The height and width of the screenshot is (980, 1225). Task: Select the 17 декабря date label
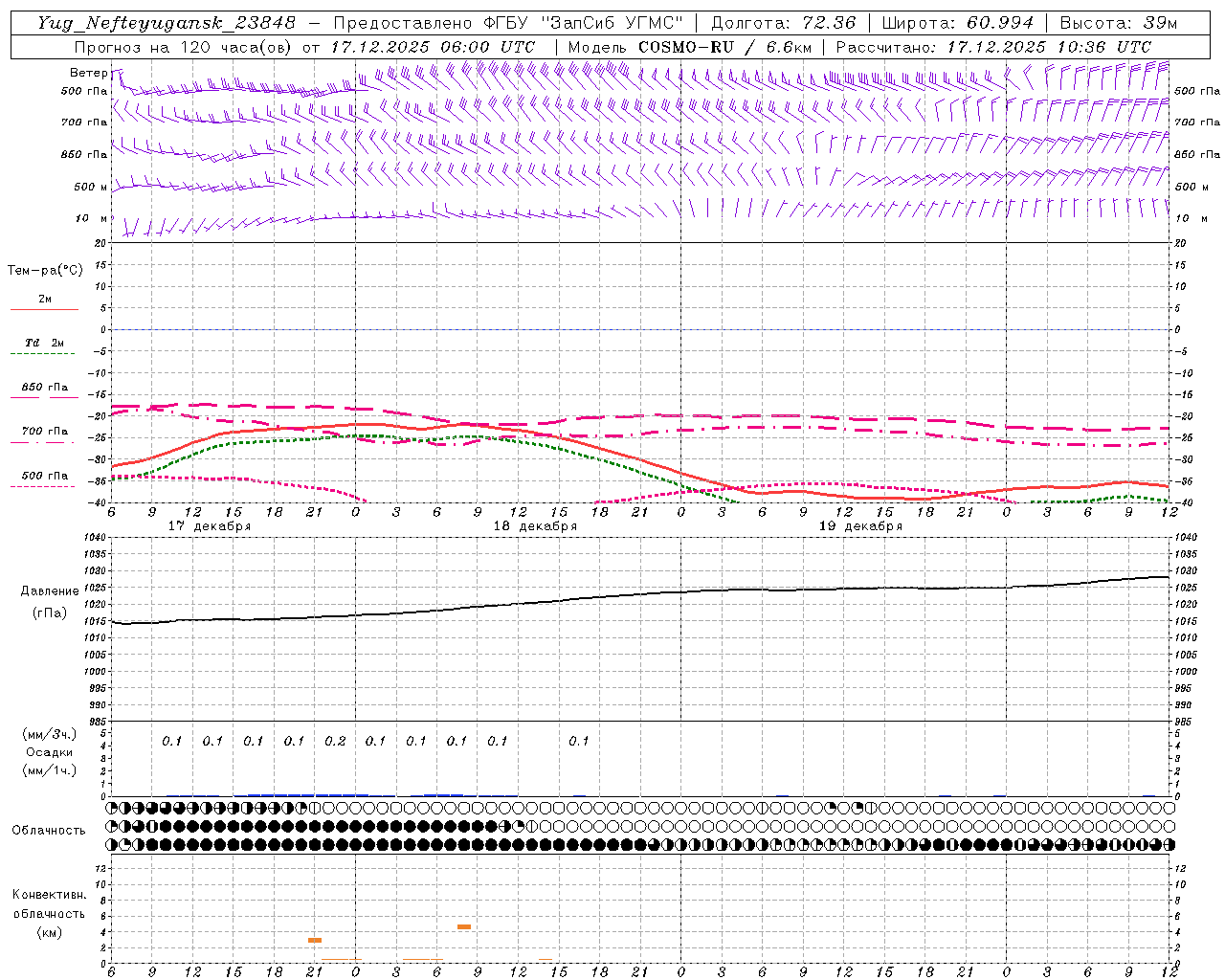pos(210,526)
